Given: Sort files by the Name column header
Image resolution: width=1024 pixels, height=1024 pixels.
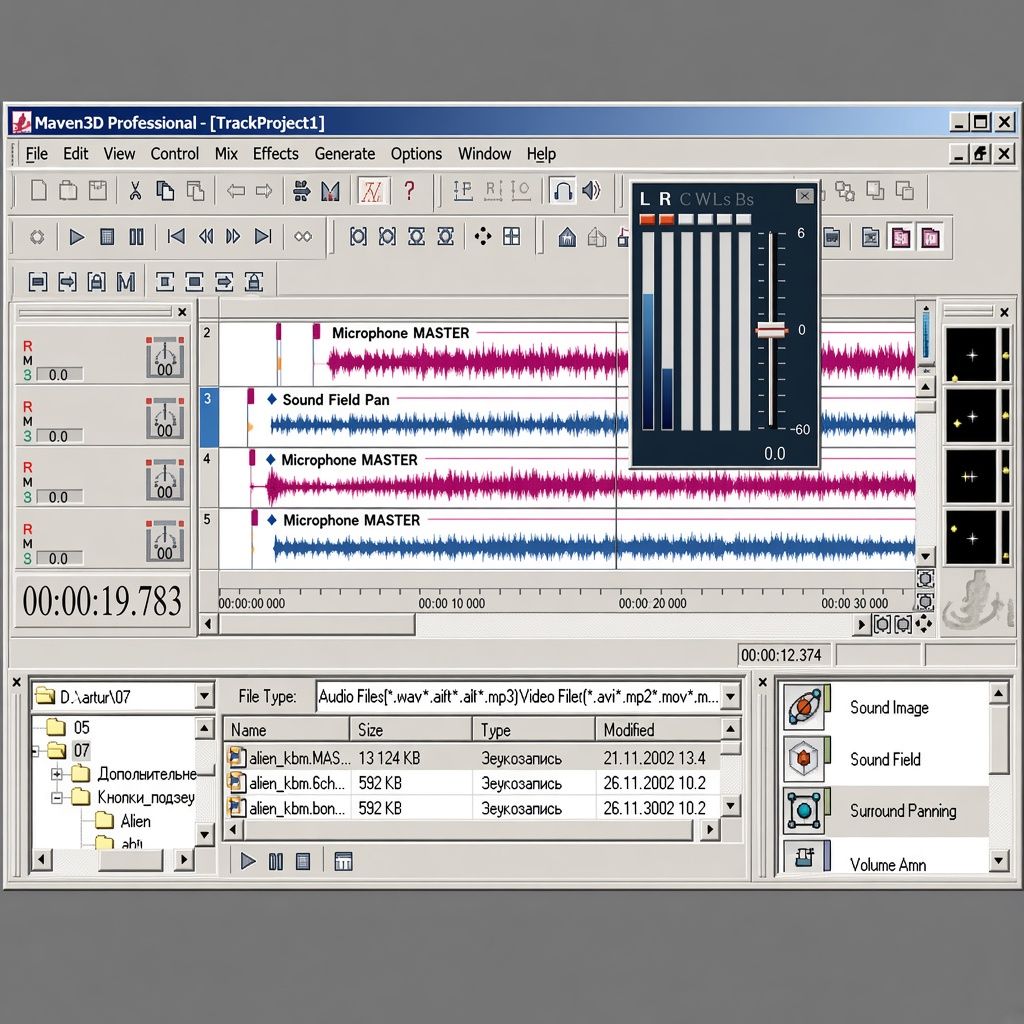Looking at the screenshot, I should tap(287, 729).
